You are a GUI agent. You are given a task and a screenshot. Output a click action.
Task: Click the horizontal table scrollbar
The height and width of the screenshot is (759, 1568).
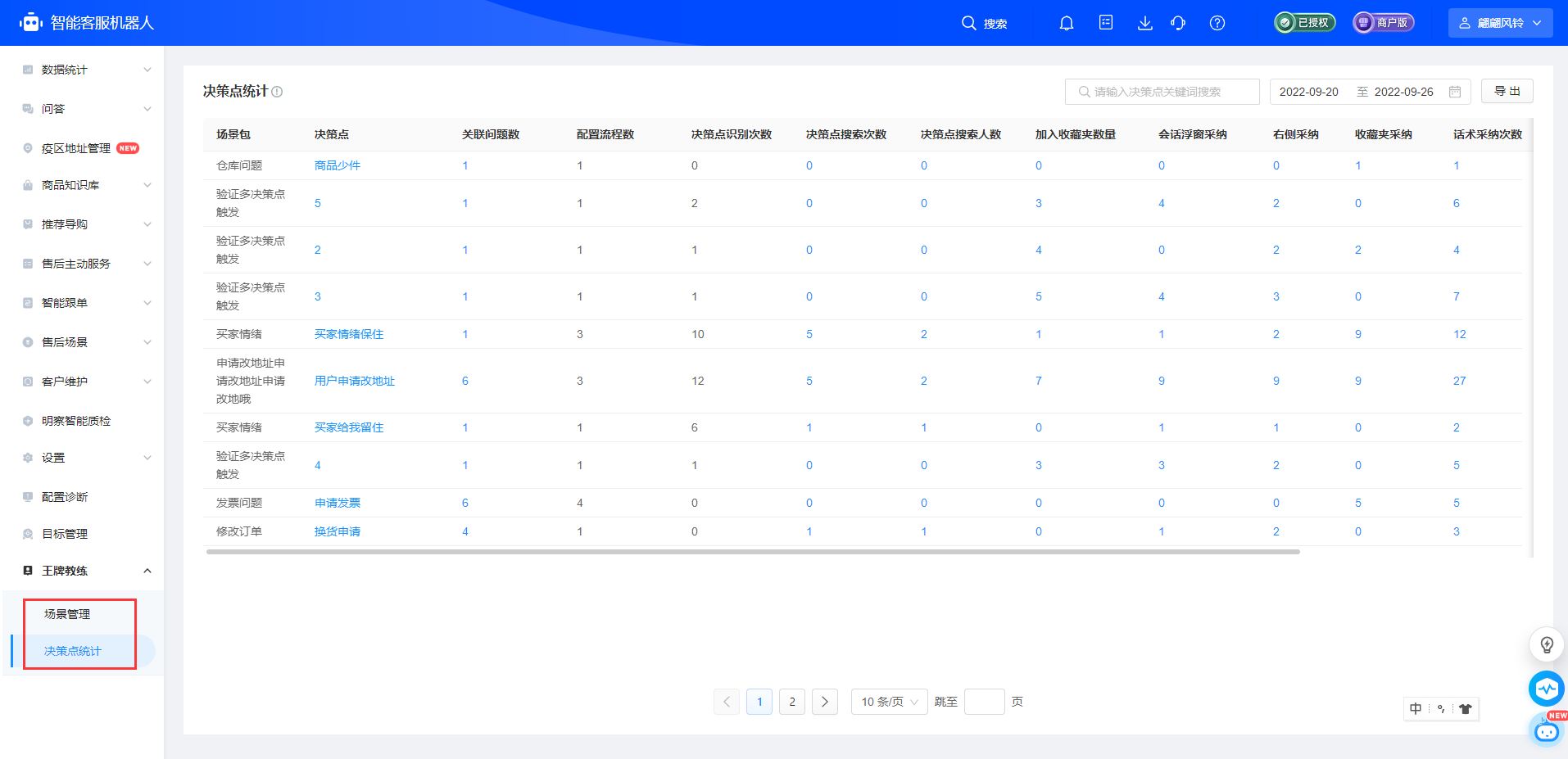[753, 552]
